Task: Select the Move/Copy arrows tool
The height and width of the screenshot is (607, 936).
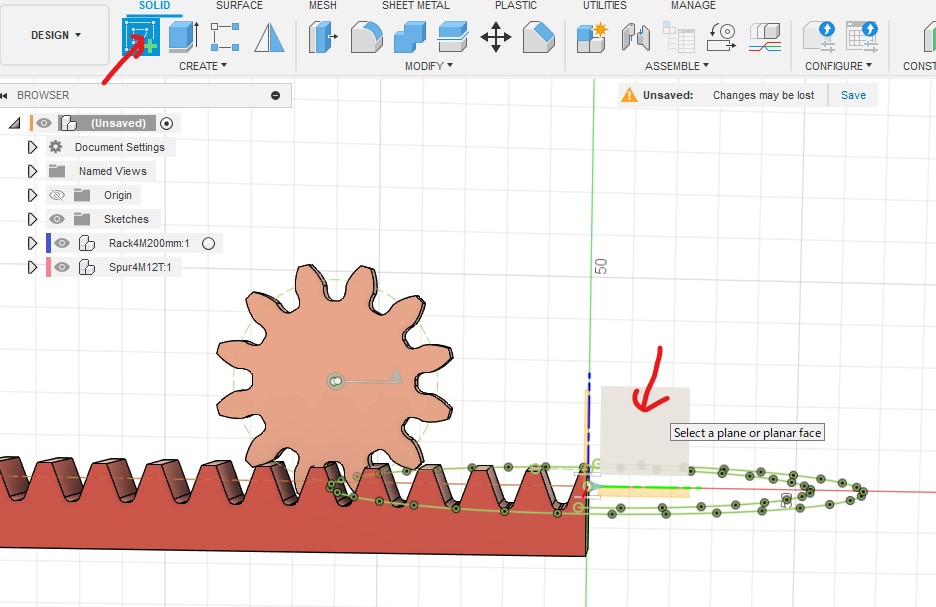Action: coord(496,37)
